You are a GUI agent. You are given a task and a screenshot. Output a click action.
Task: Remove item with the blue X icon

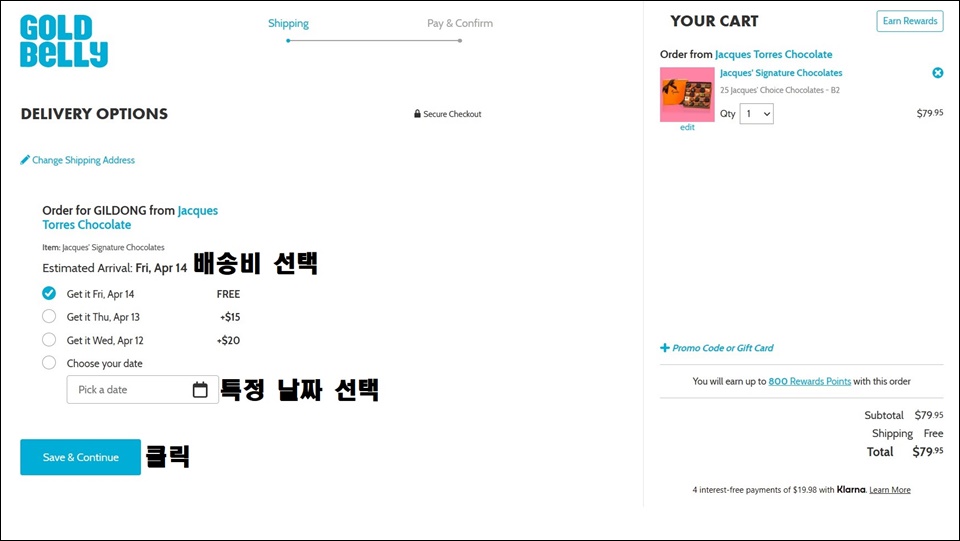pyautogui.click(x=937, y=73)
